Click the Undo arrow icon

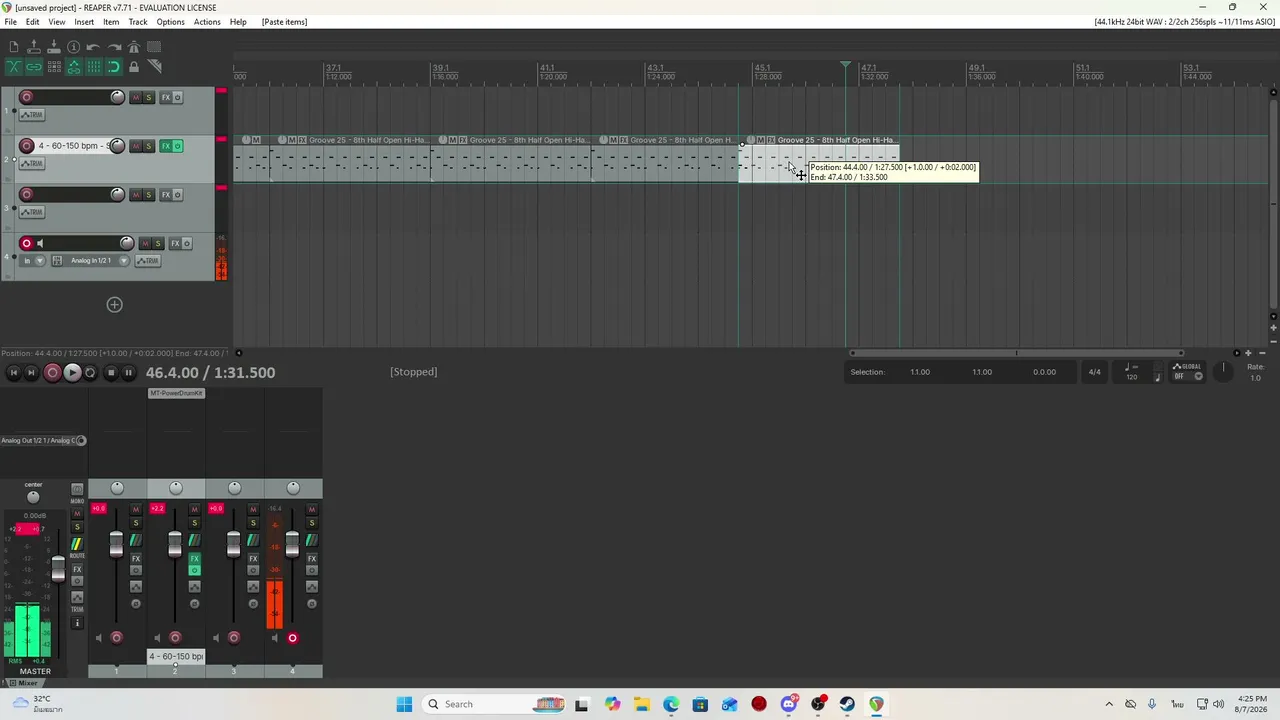[x=93, y=47]
